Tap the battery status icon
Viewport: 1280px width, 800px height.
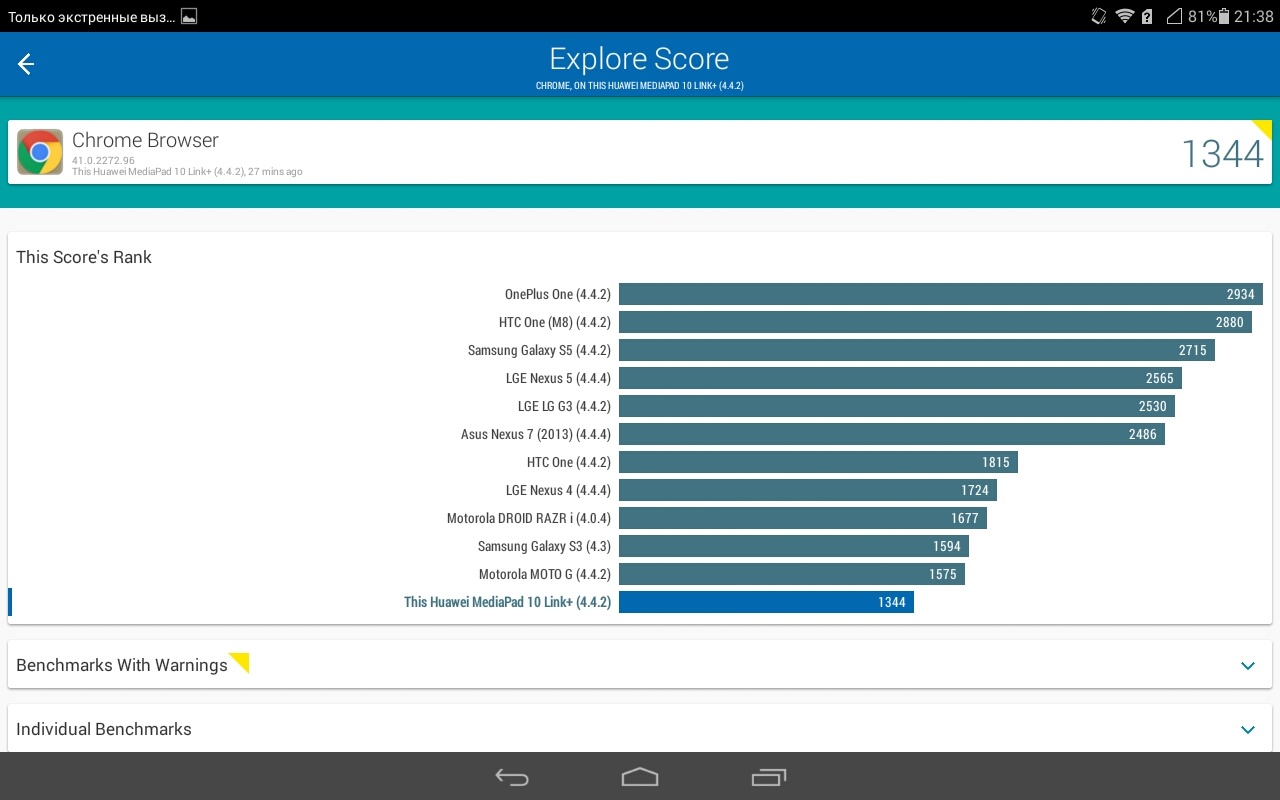pos(1225,16)
